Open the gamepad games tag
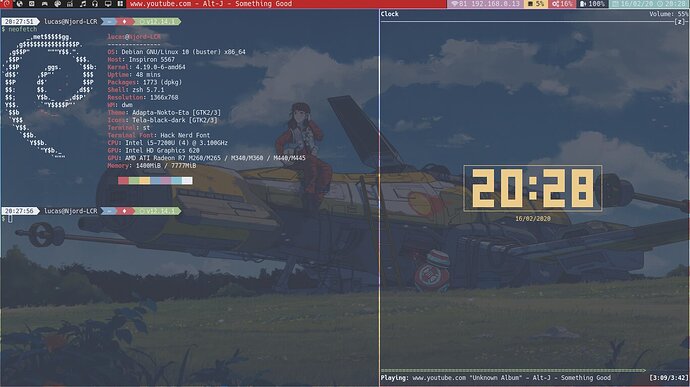 pyautogui.click(x=44, y=4)
